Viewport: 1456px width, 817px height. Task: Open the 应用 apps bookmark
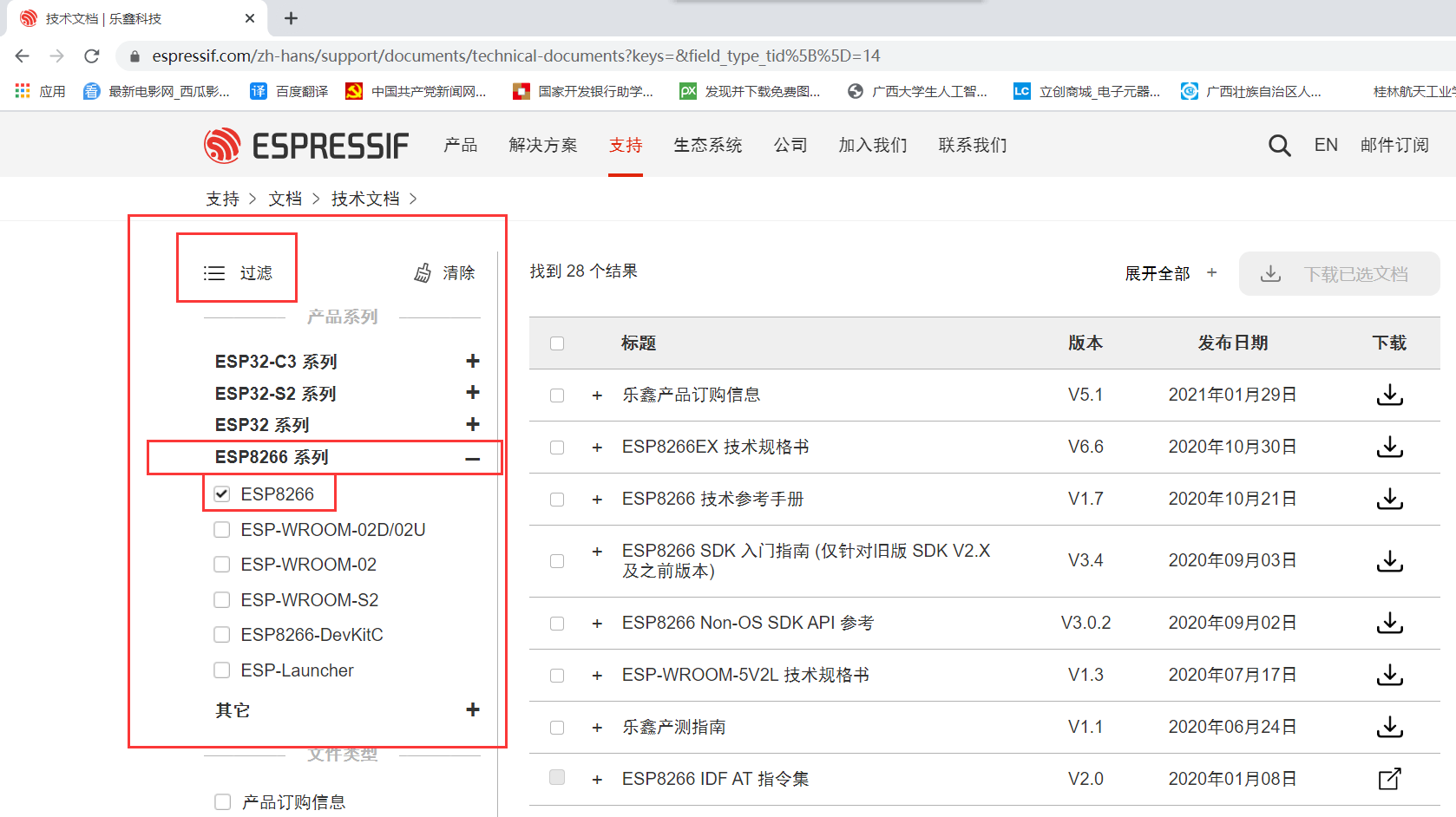click(40, 91)
